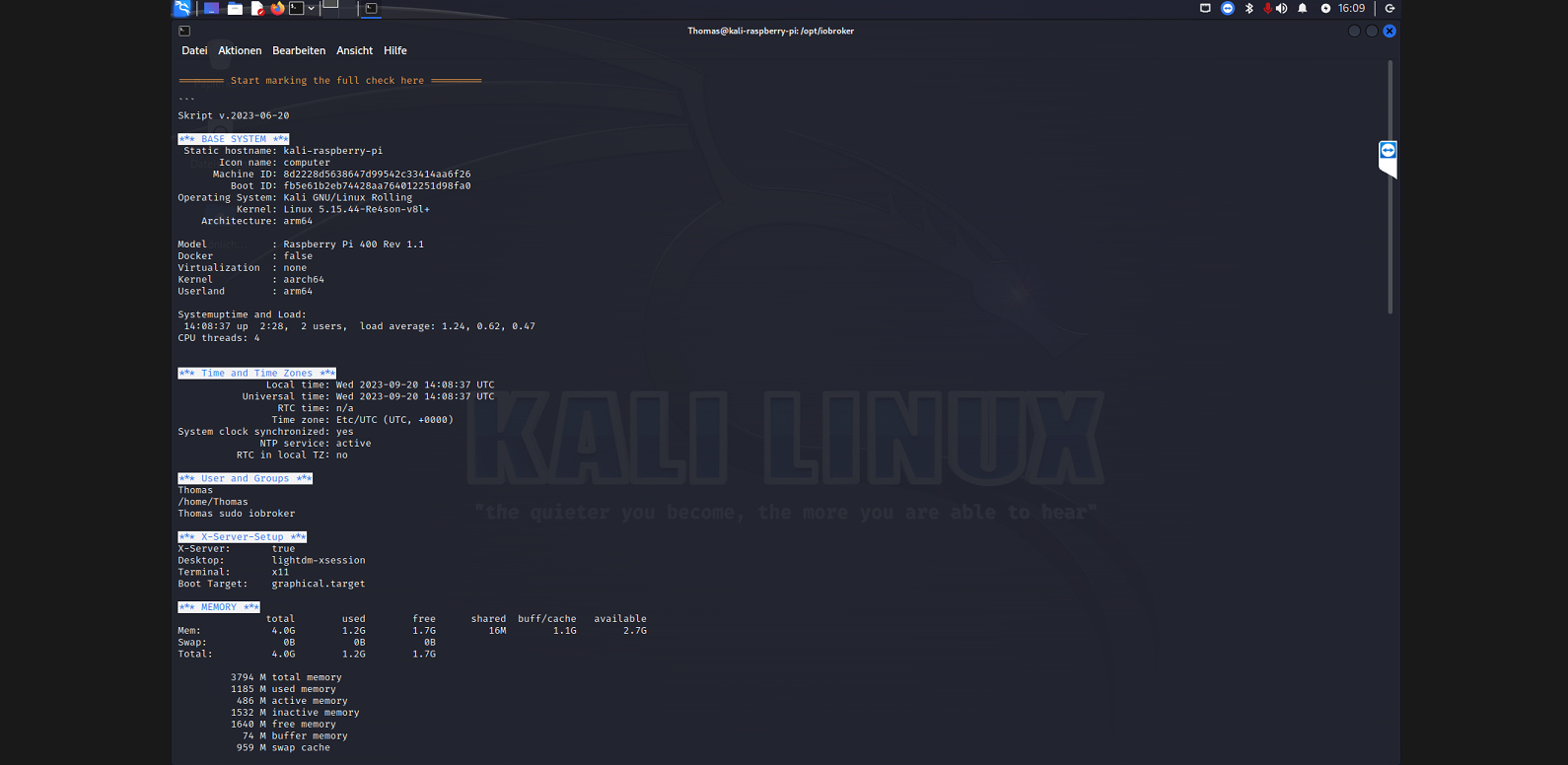Viewport: 1568px width, 765px height.
Task: Click the Bluetooth tray icon
Action: click(x=1249, y=8)
